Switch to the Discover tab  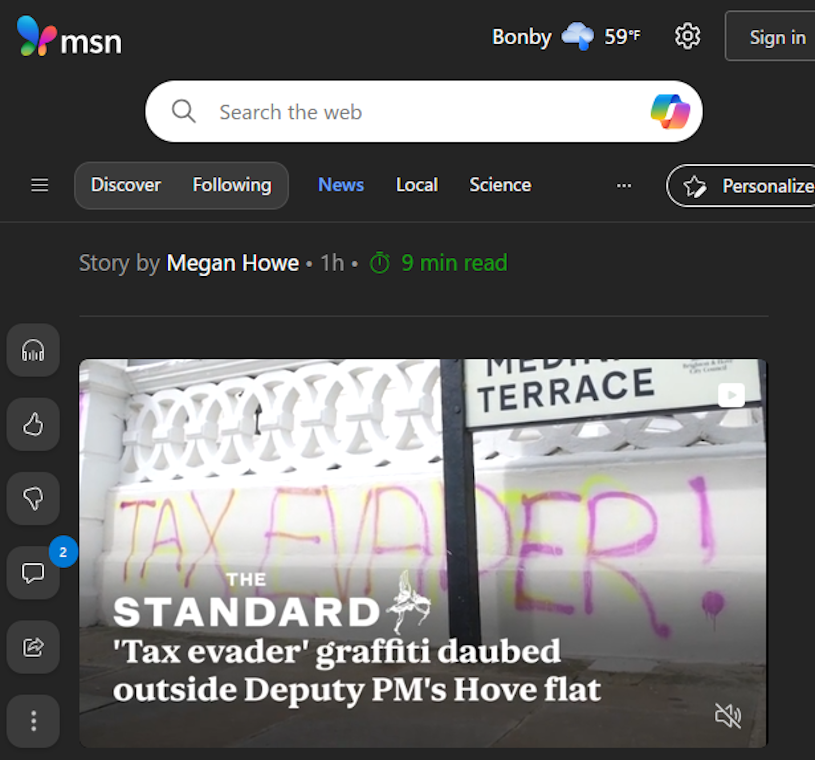click(126, 185)
